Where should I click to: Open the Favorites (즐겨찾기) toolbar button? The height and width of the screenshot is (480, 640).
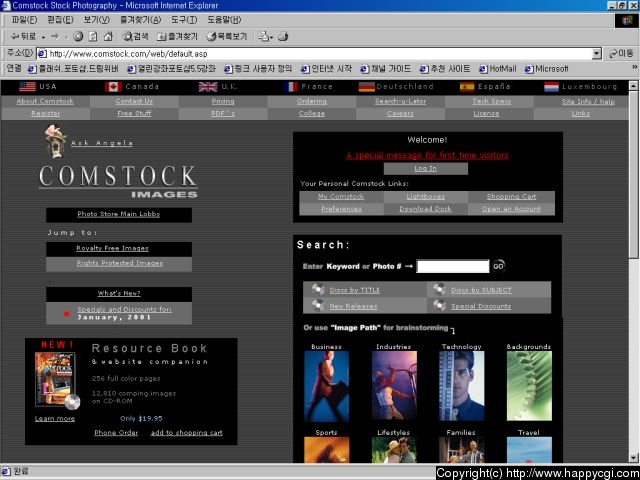coord(178,37)
